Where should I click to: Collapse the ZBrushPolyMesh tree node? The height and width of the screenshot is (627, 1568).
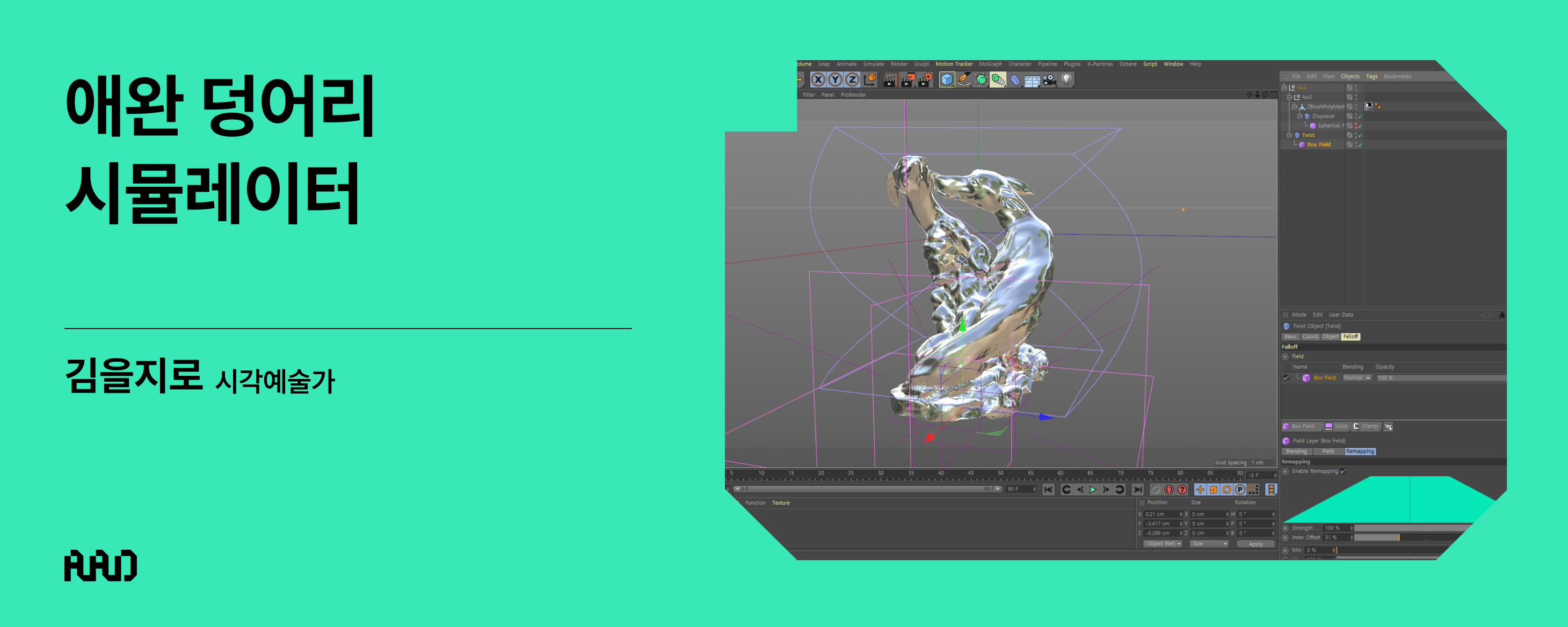[1295, 106]
